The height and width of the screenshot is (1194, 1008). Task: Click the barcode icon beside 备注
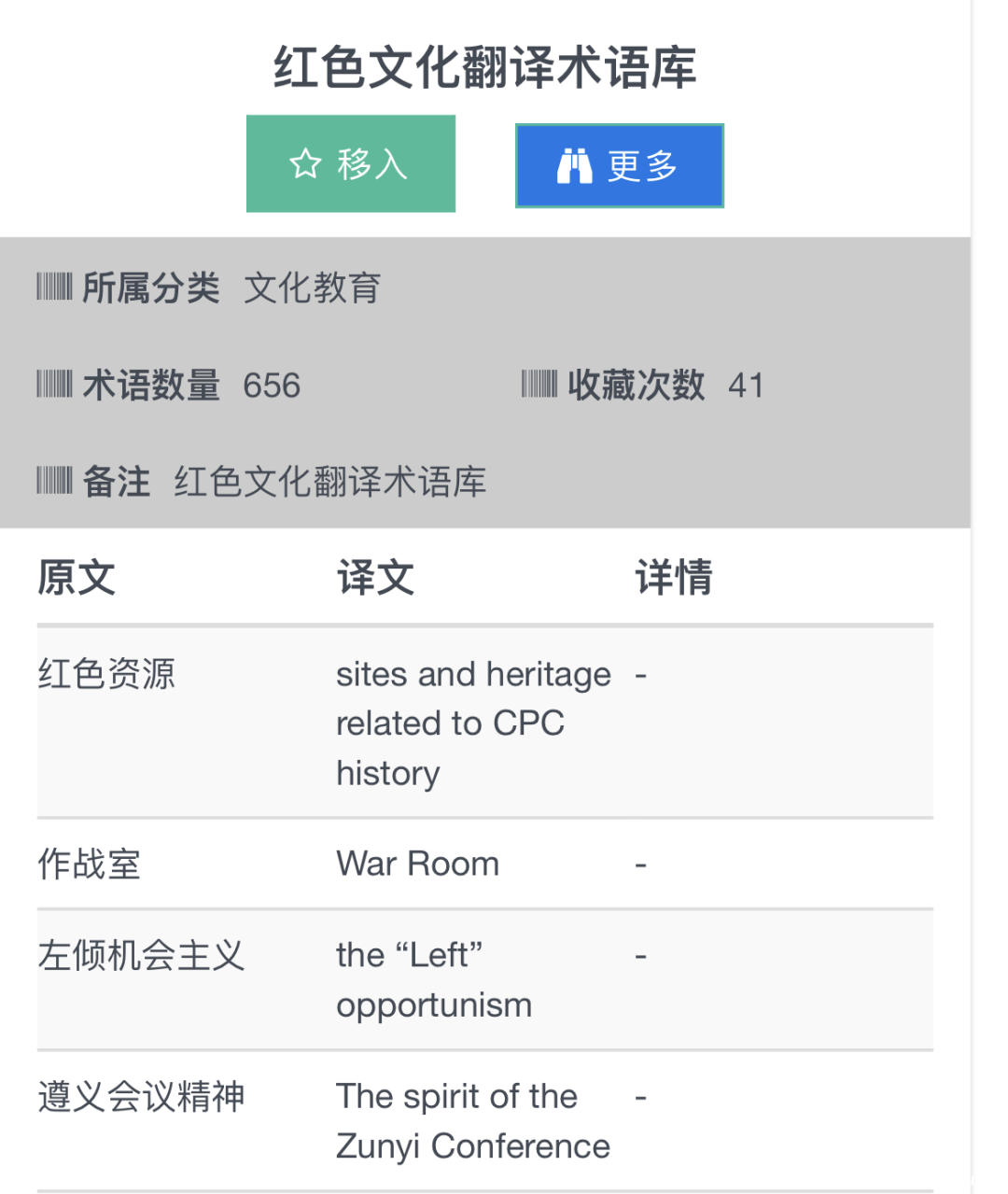click(54, 481)
